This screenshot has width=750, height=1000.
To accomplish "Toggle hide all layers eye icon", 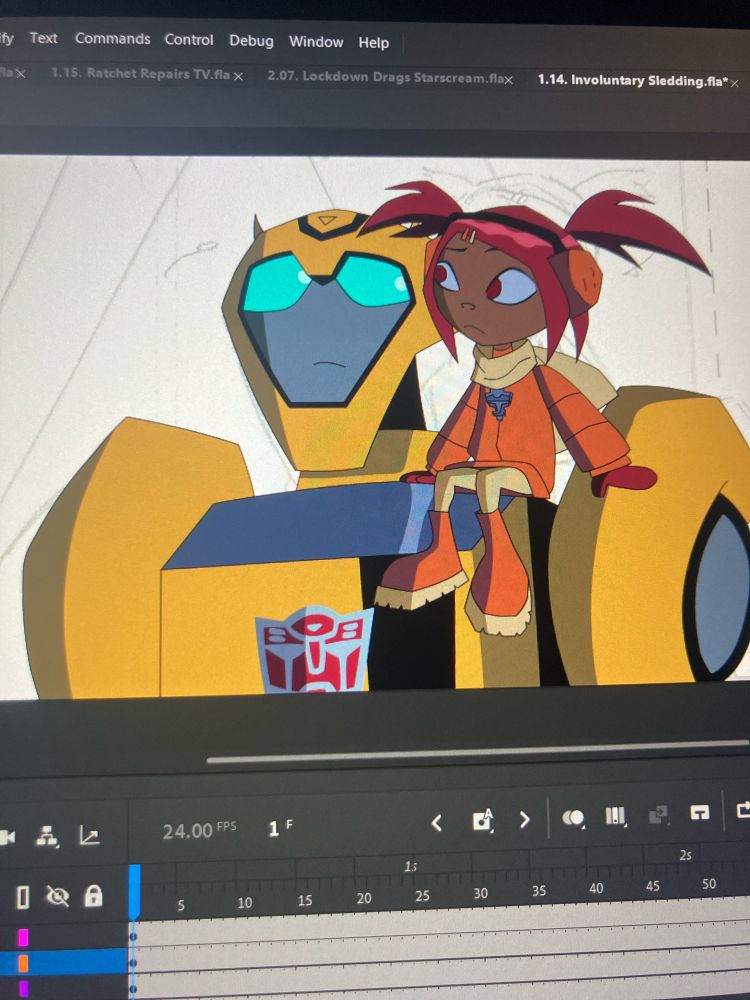I will (57, 897).
